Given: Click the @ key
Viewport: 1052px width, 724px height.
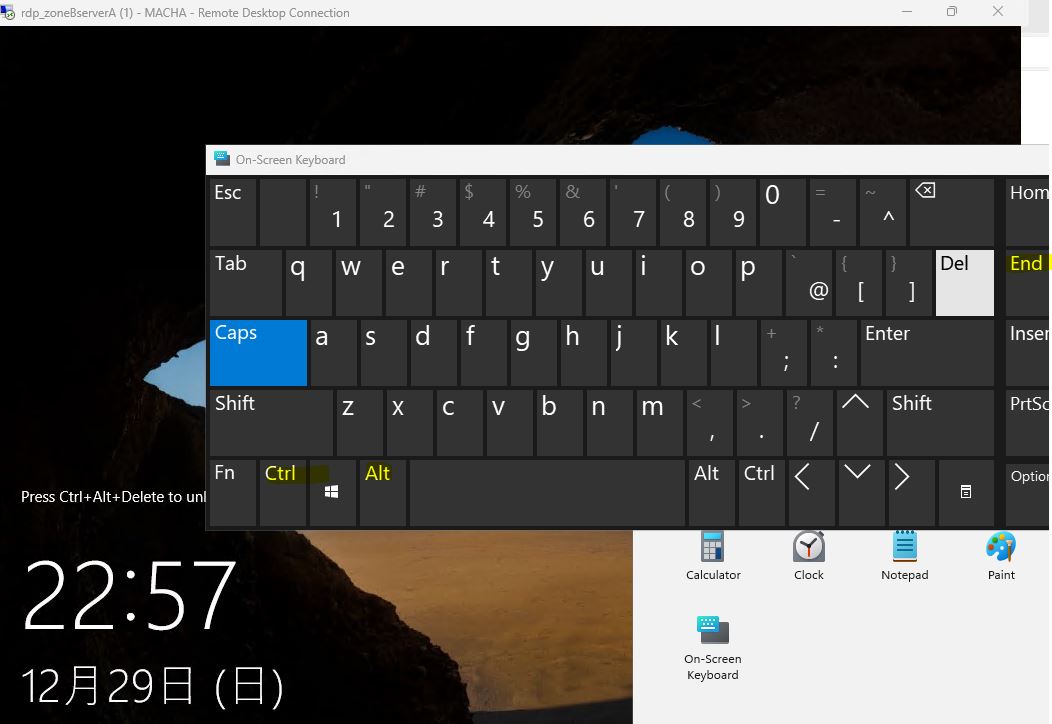Looking at the screenshot, I should (x=809, y=282).
